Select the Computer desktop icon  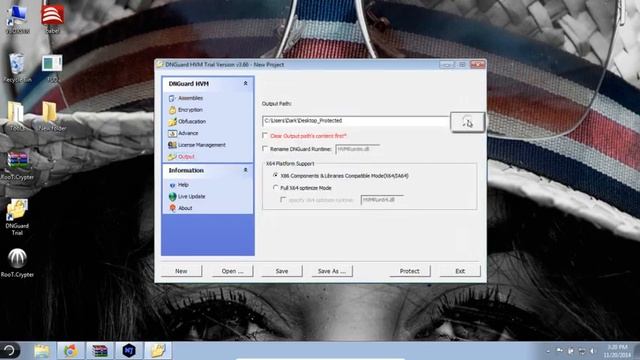click(17, 19)
